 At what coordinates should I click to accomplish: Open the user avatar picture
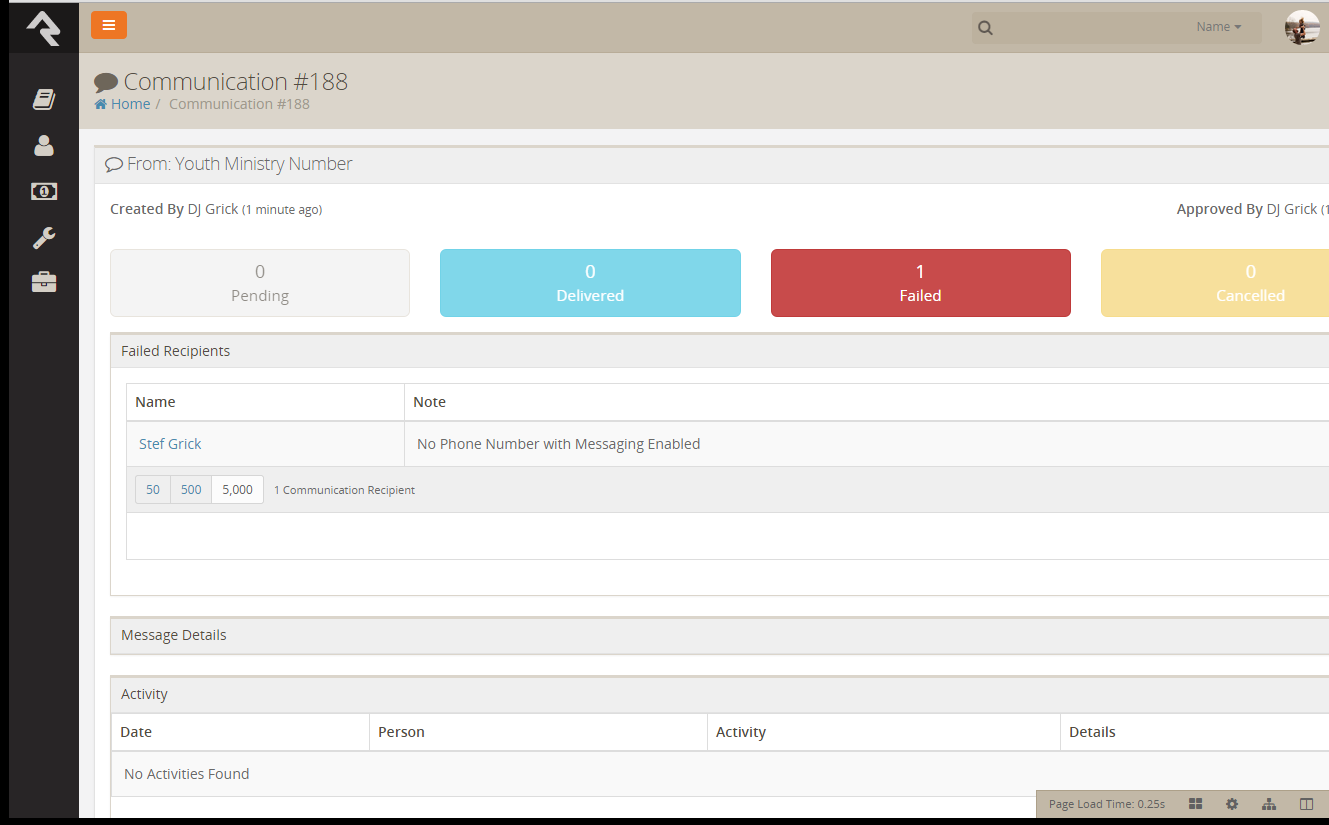click(x=1302, y=28)
